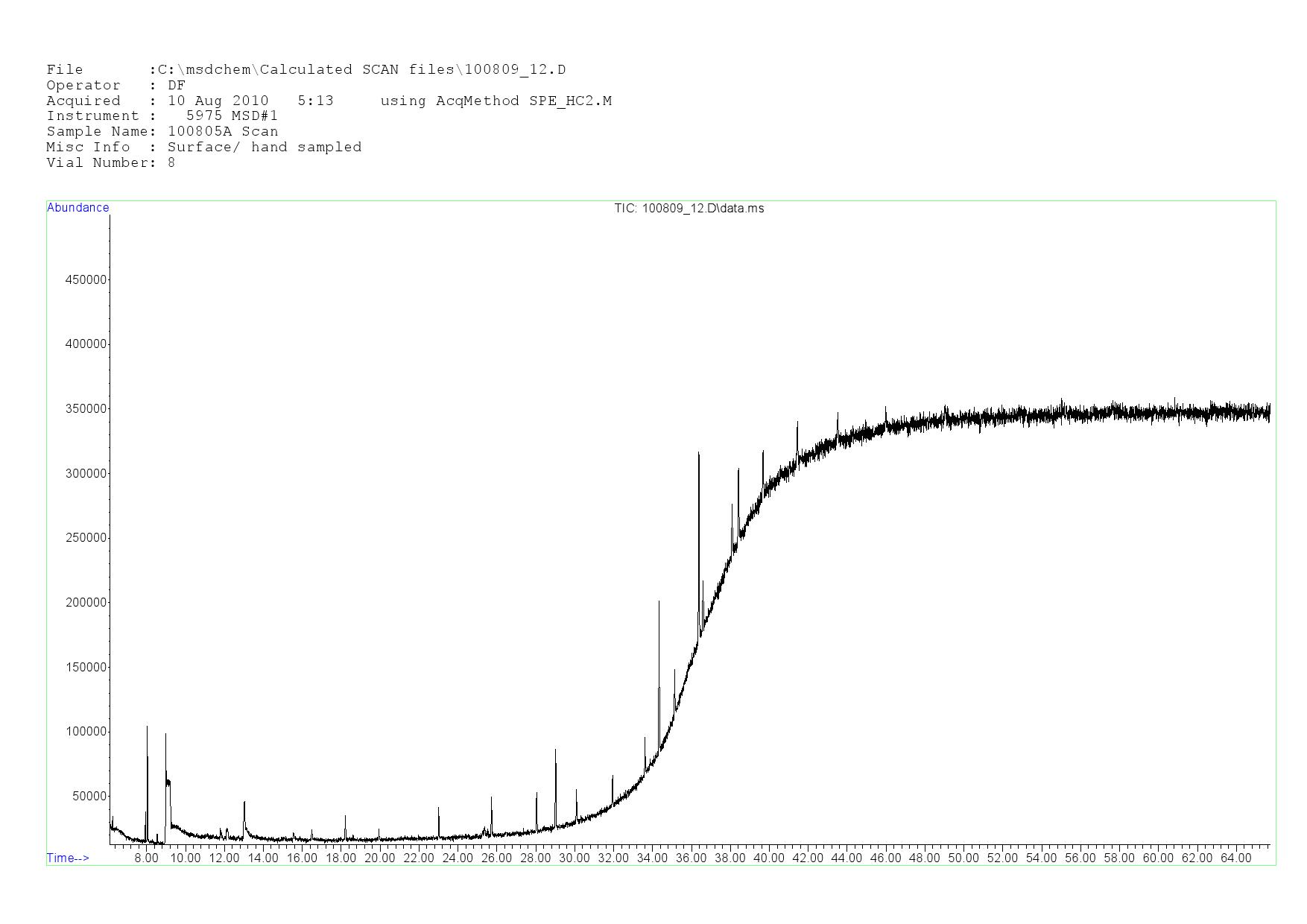Click the Vial Number 8 value
The width and height of the screenshot is (1307, 924).
point(171,163)
